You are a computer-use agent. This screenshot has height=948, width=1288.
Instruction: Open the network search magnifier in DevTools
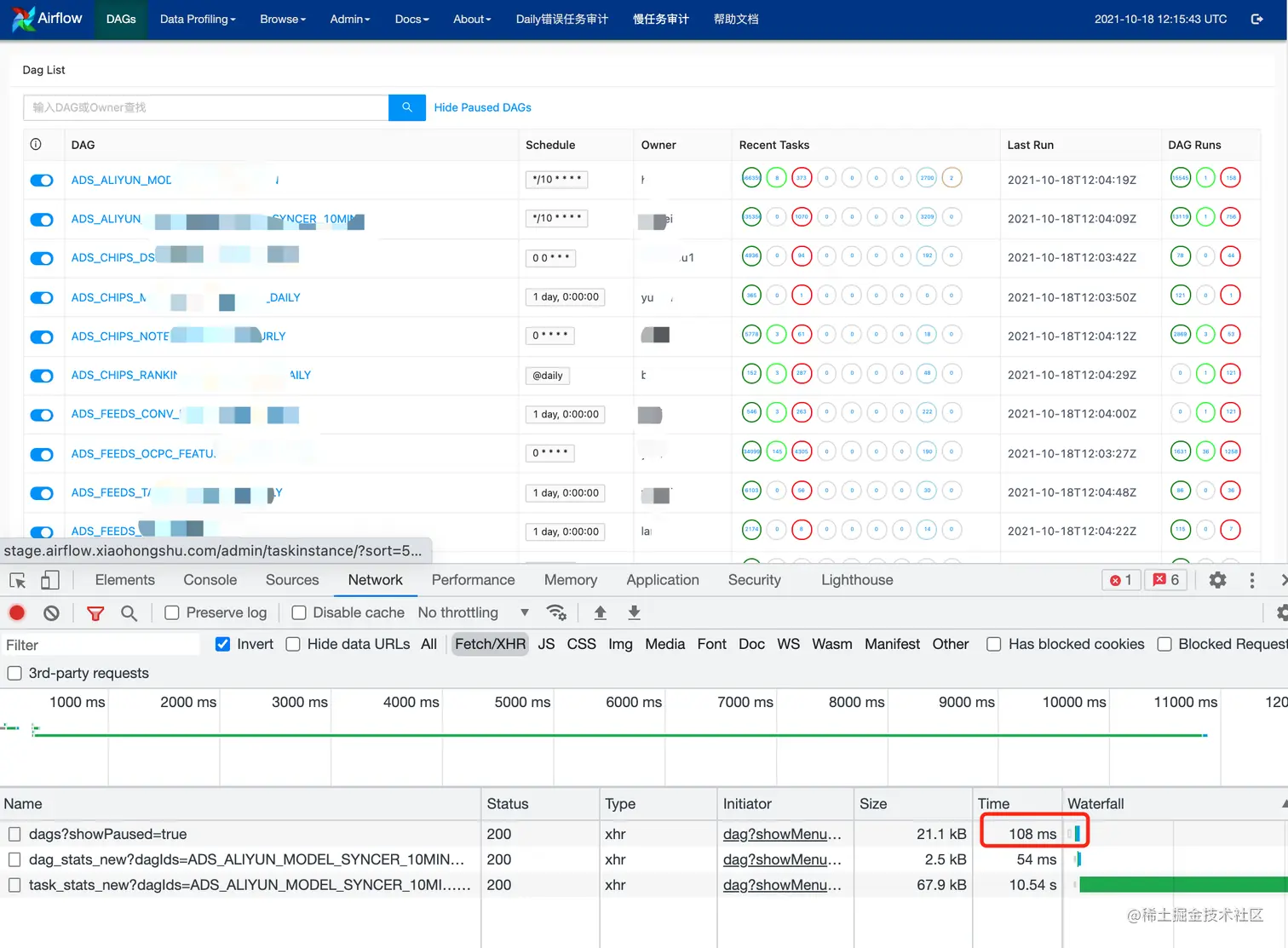coord(129,612)
